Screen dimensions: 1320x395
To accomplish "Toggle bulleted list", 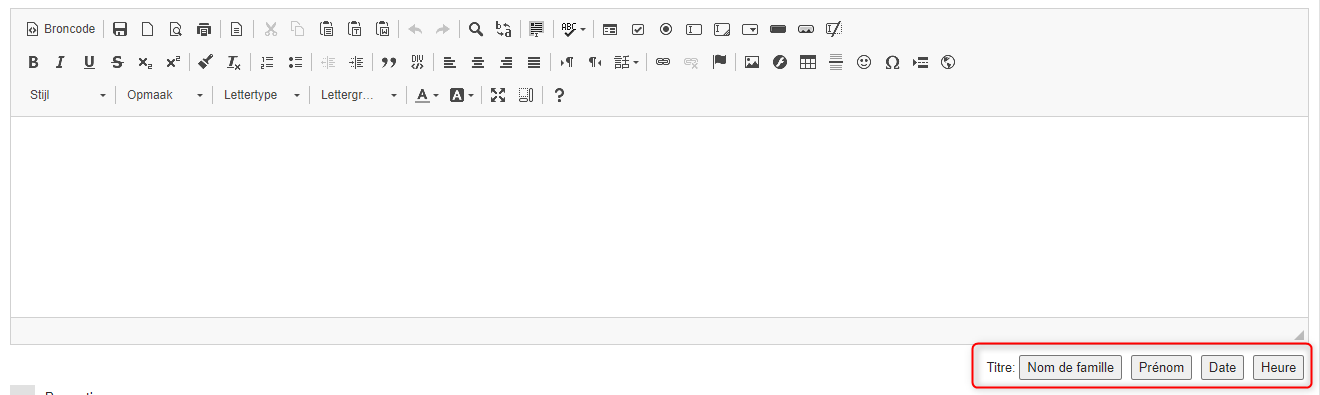I will point(295,62).
